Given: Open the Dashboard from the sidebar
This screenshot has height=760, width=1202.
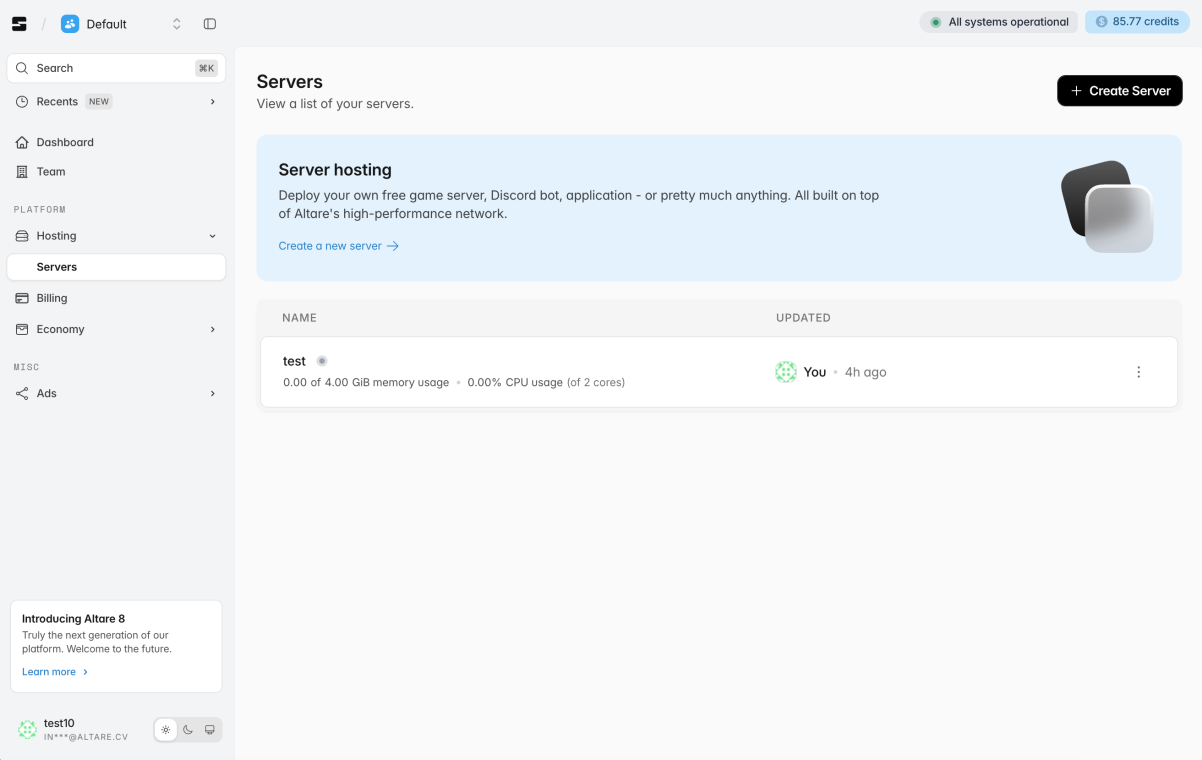Looking at the screenshot, I should pos(63,141).
